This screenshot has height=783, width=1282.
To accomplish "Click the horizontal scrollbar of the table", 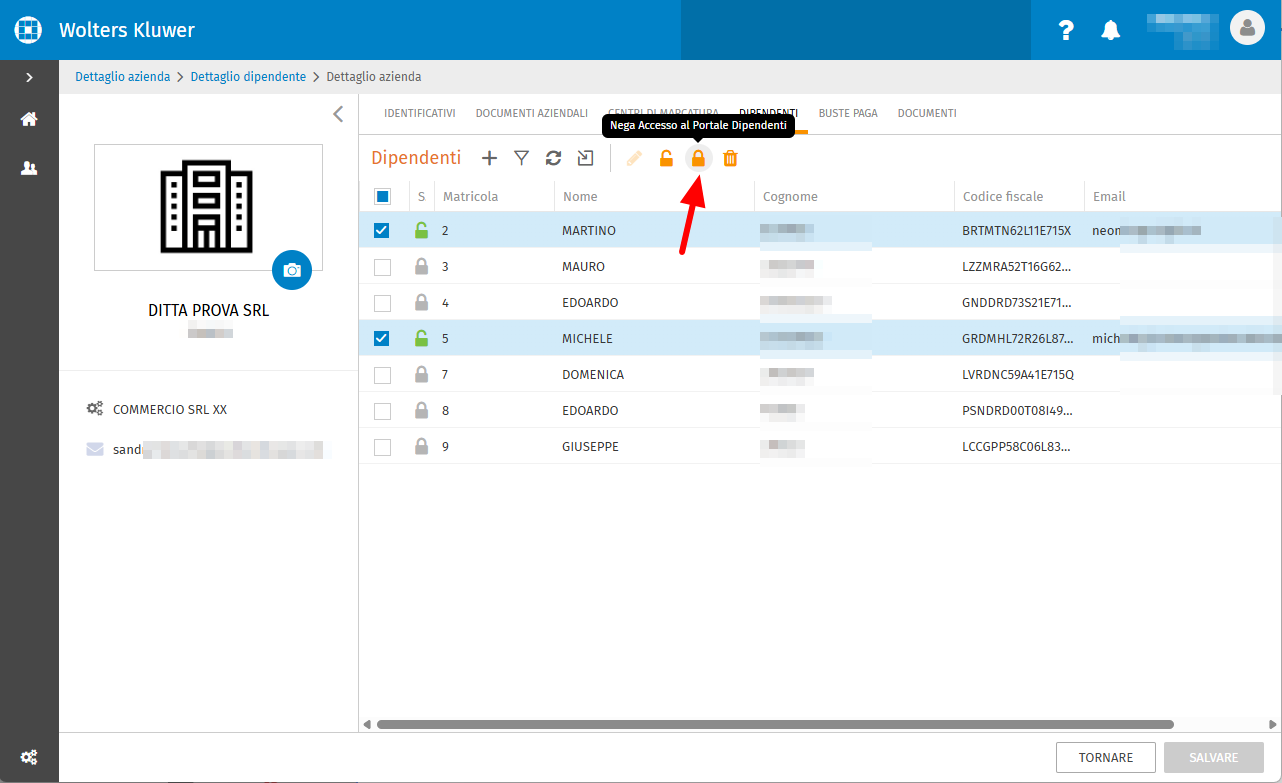I will 775,725.
